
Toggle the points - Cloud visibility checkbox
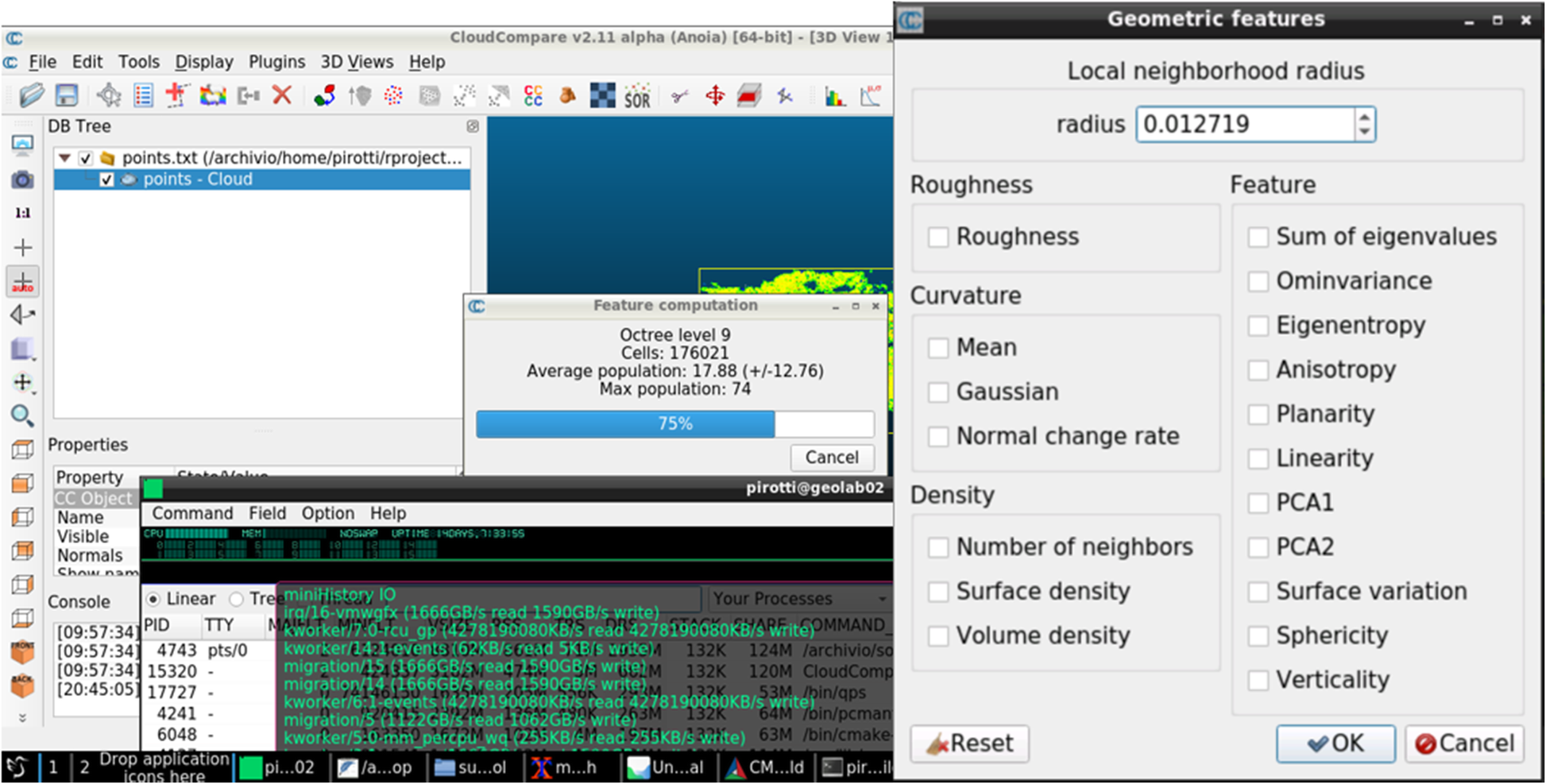pos(106,180)
